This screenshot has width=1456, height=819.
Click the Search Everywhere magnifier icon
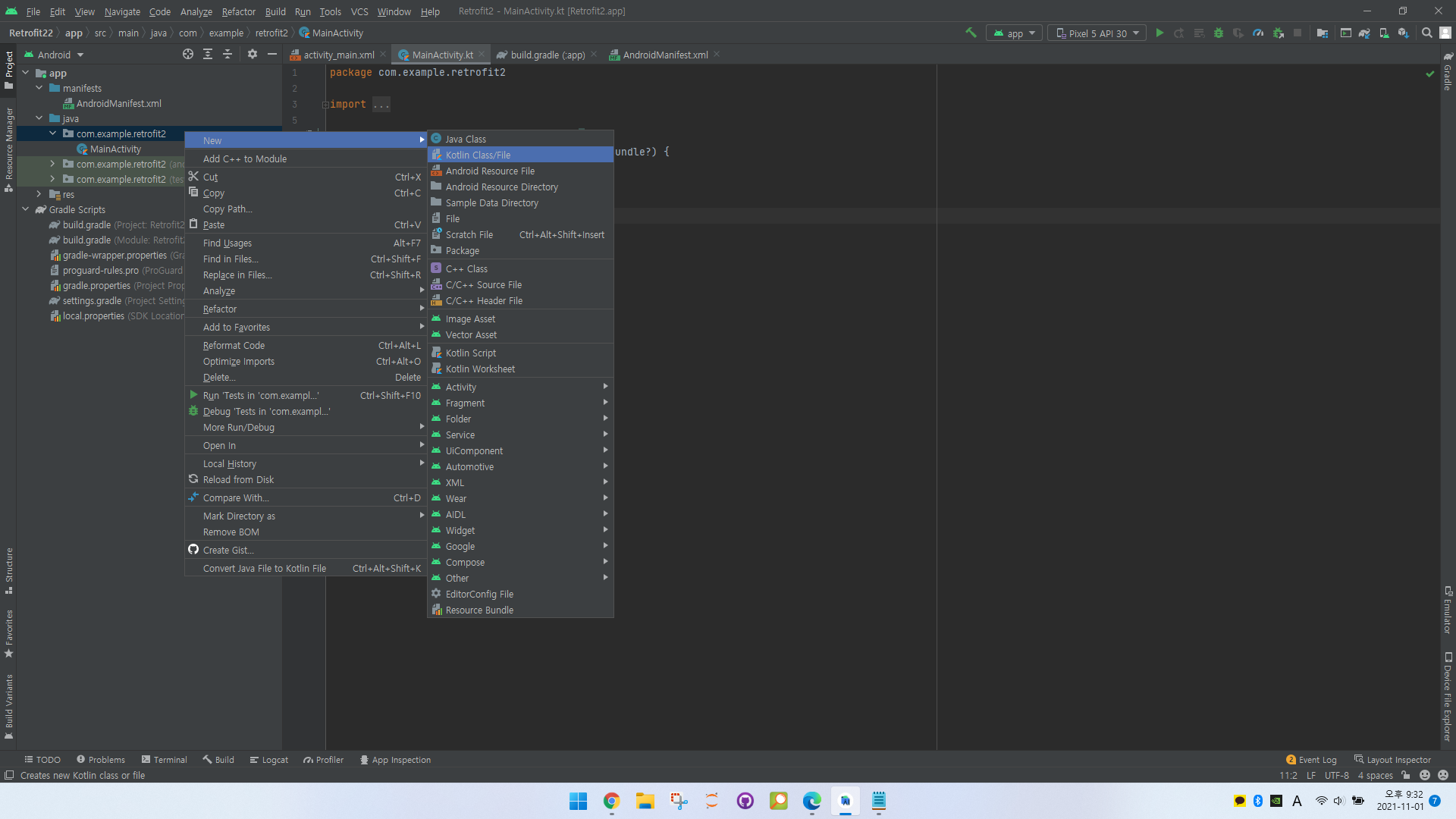1426,33
